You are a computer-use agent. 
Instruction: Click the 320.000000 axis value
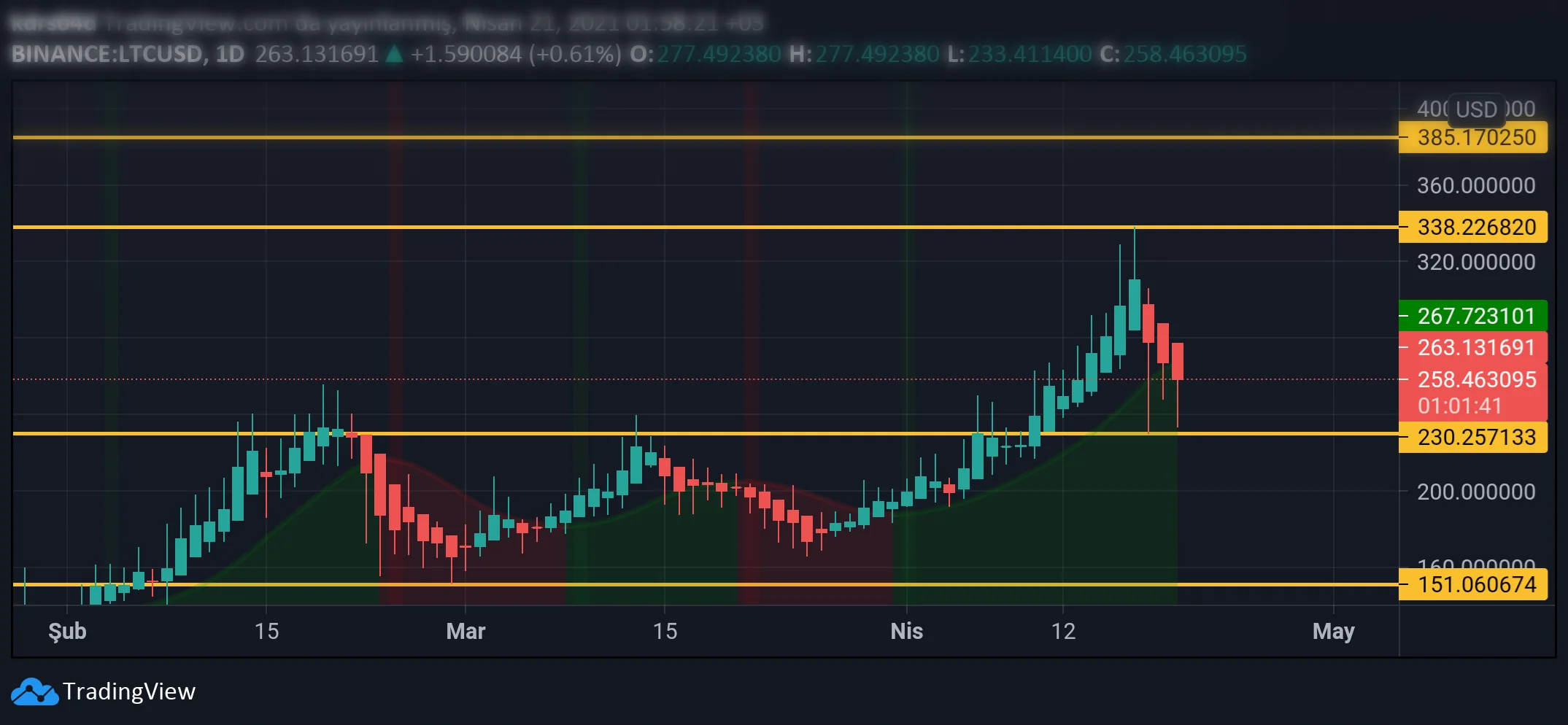(1476, 262)
